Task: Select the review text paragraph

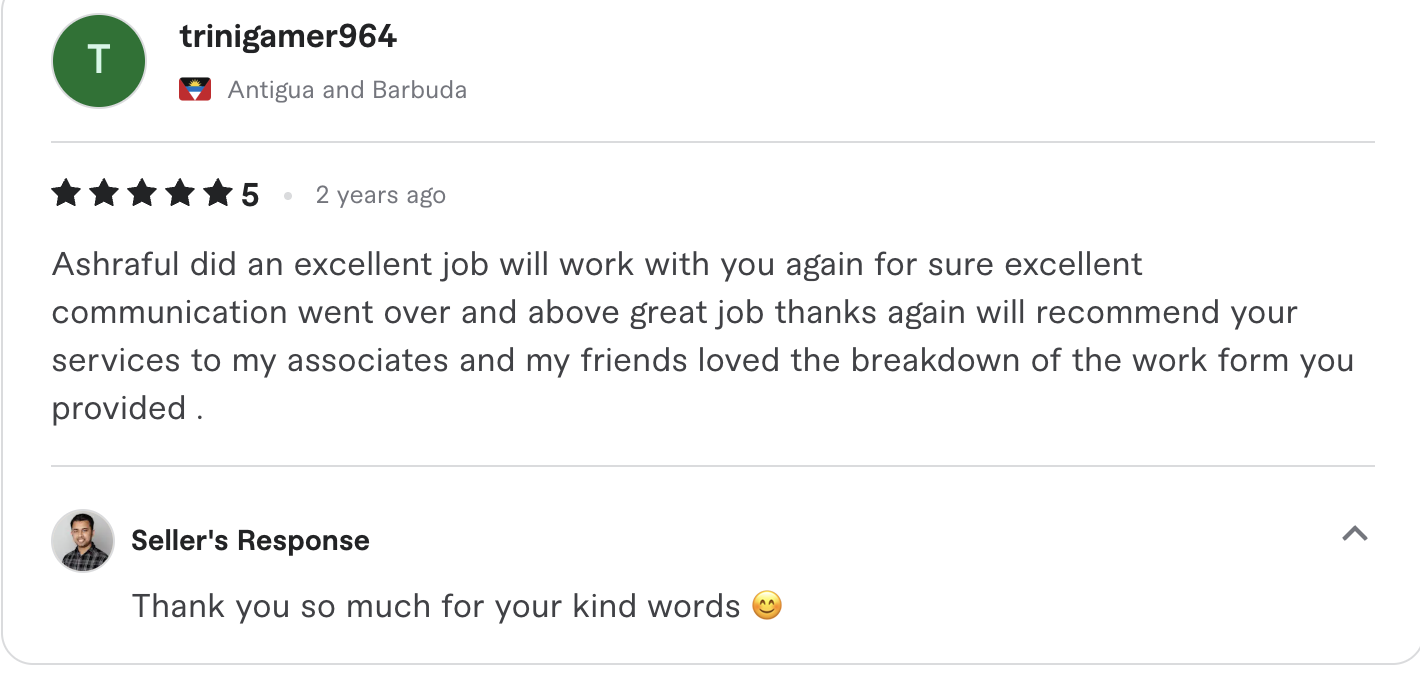Action: [700, 335]
